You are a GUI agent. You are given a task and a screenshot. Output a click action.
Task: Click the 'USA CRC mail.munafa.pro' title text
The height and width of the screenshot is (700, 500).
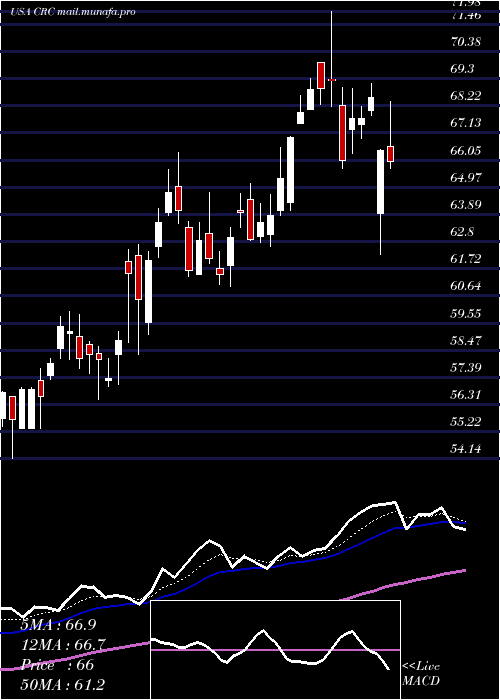click(73, 12)
